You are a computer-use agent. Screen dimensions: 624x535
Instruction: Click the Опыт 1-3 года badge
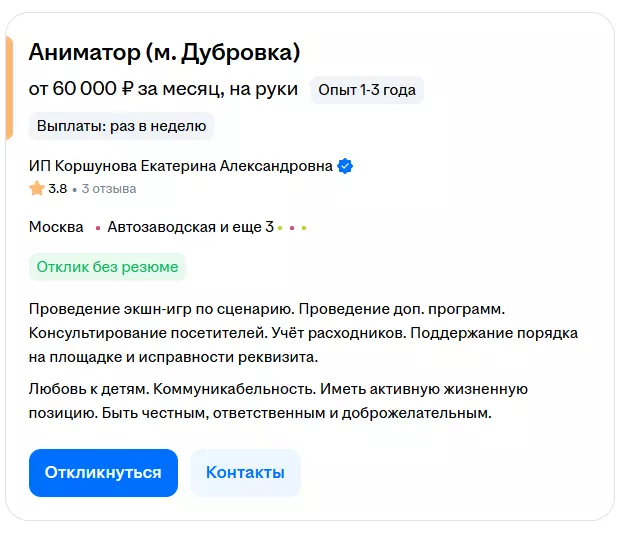(367, 90)
